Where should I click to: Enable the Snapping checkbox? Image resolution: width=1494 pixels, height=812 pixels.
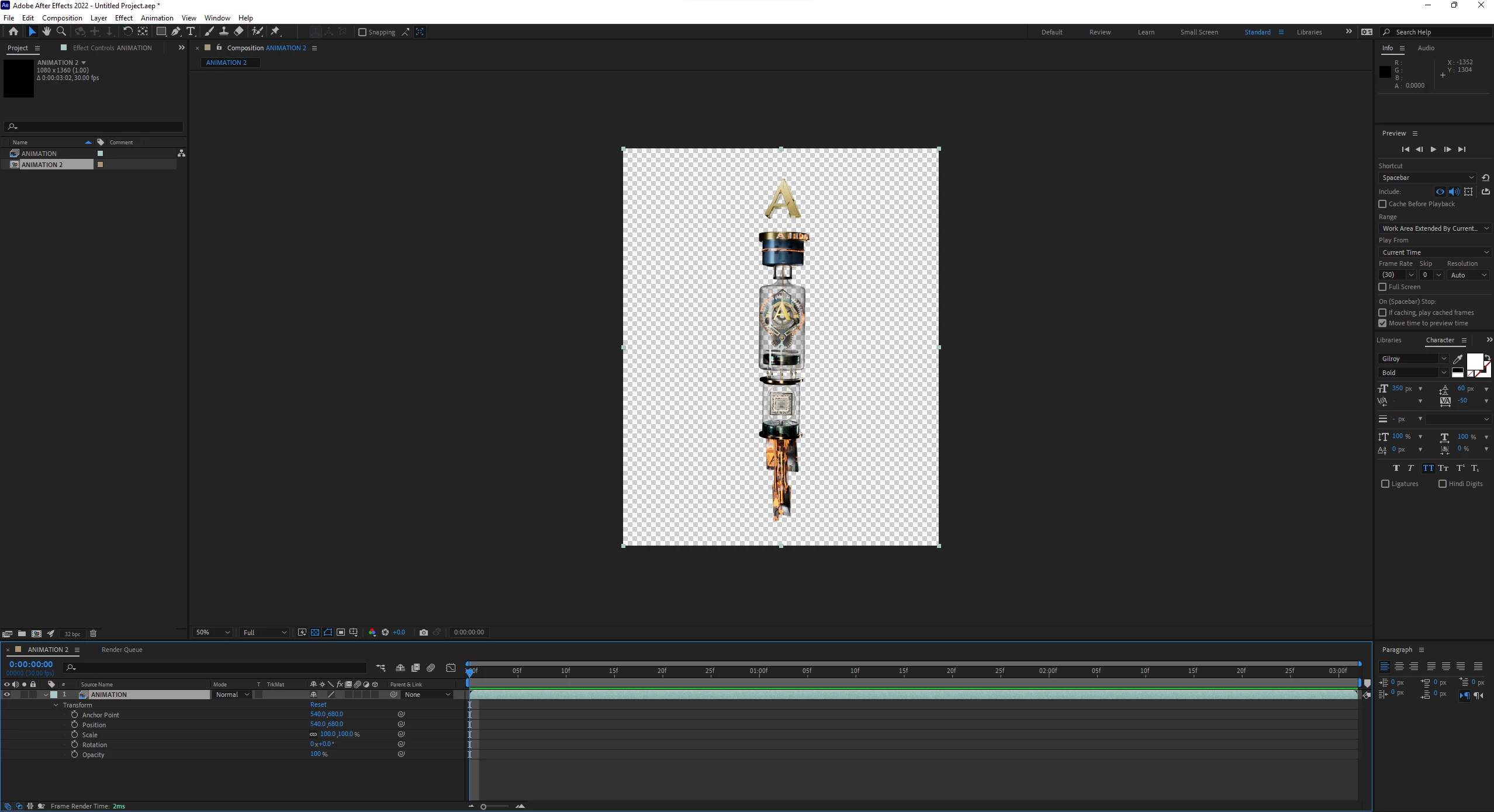[x=362, y=32]
